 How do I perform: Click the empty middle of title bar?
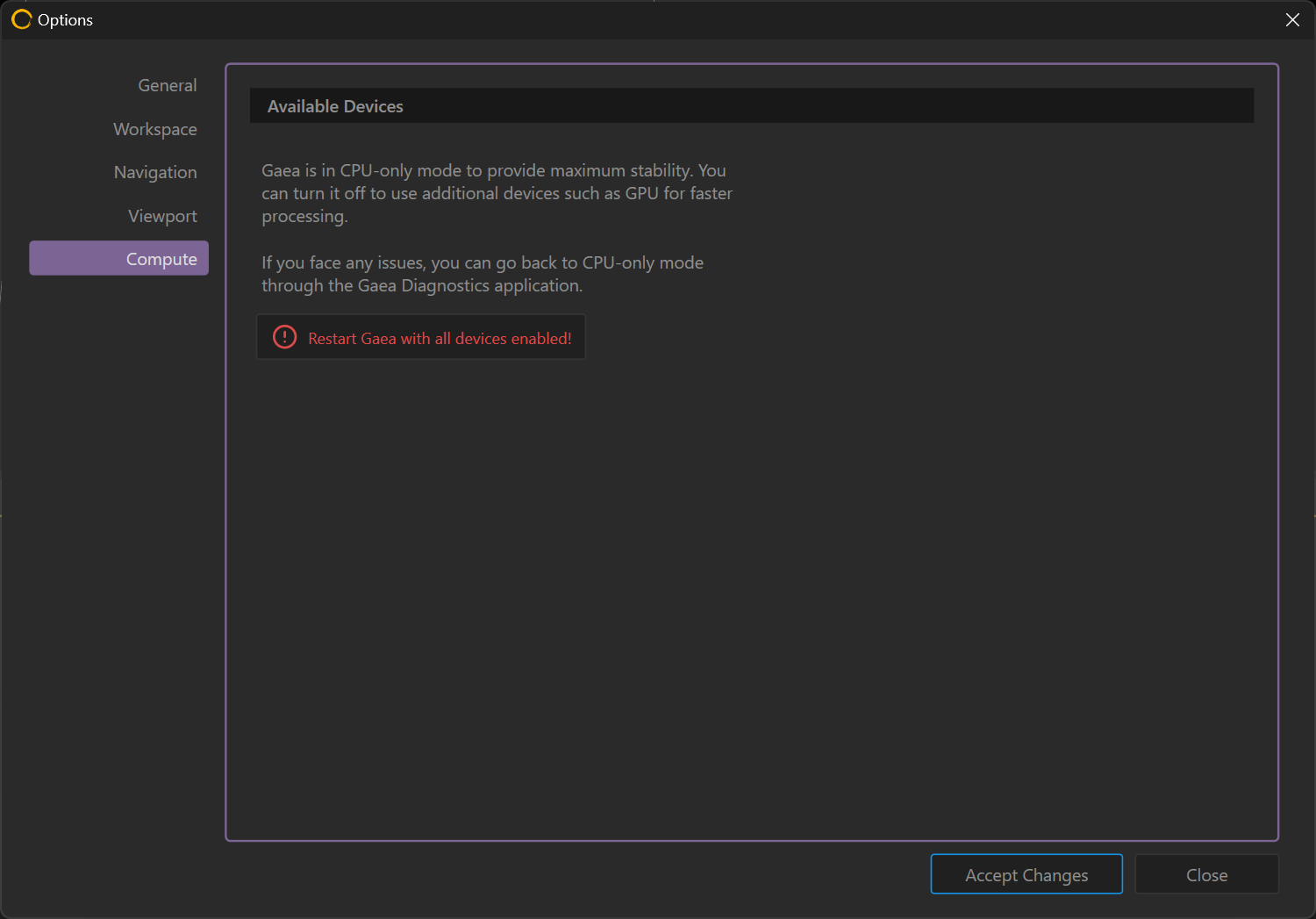658,19
